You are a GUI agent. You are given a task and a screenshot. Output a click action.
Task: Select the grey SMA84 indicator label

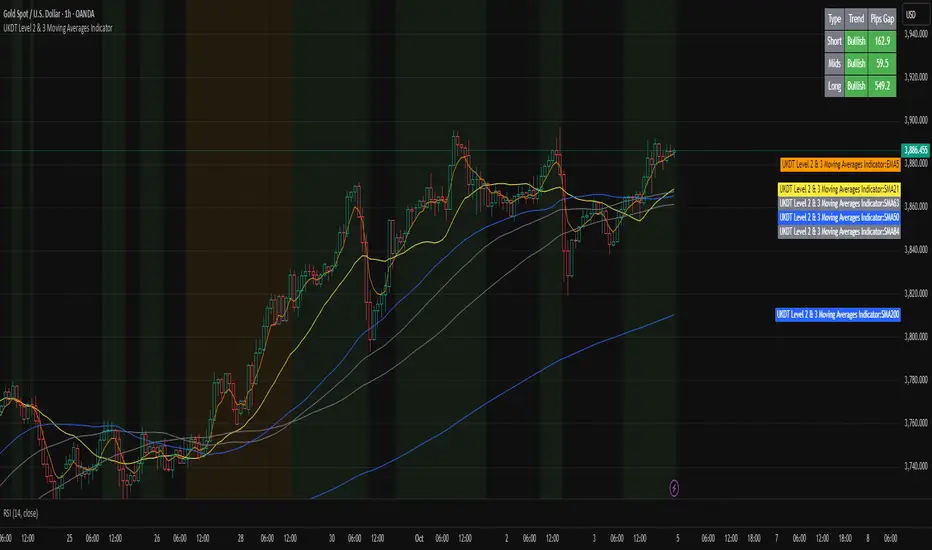click(x=839, y=232)
